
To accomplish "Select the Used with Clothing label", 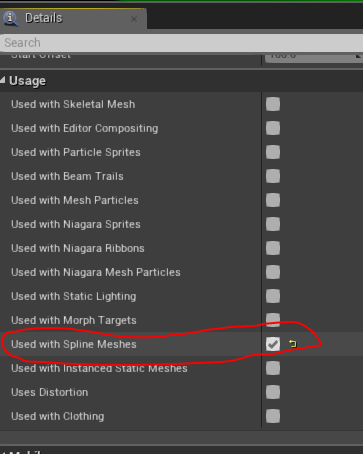I will tap(58, 416).
